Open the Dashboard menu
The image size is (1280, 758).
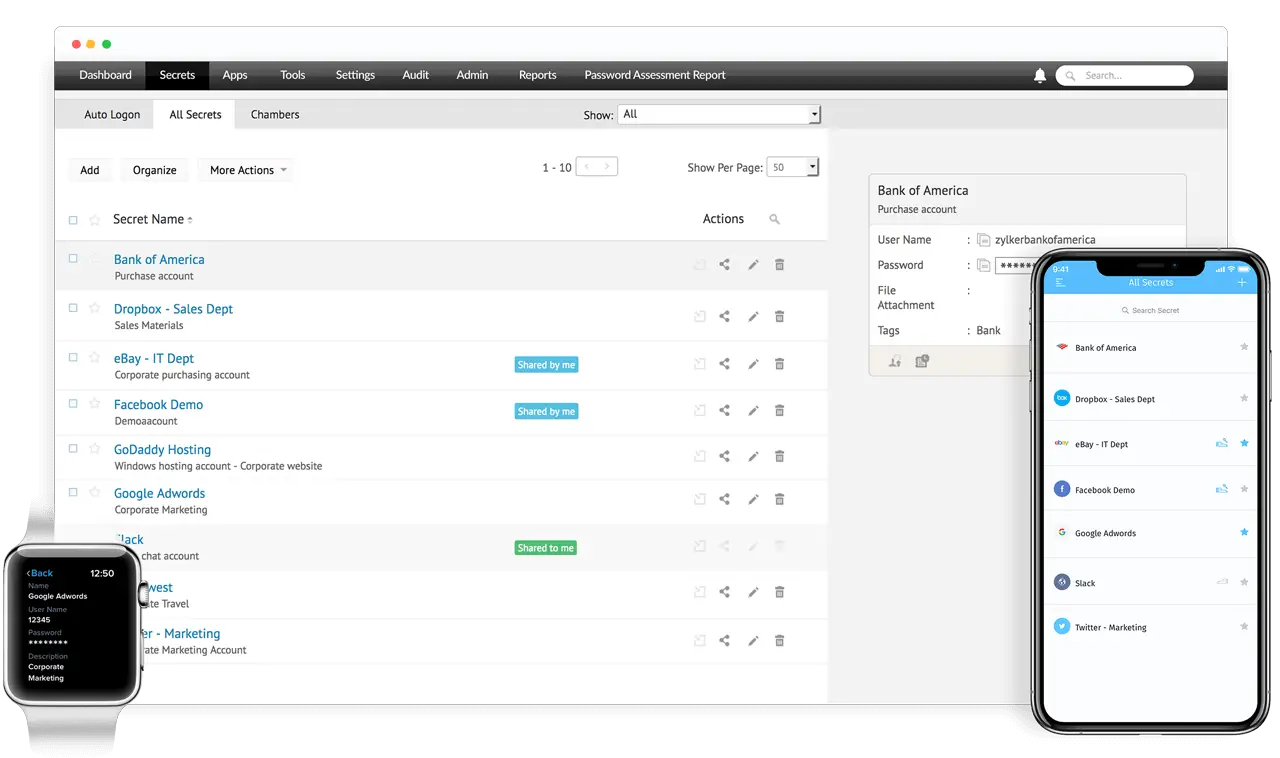(x=105, y=75)
